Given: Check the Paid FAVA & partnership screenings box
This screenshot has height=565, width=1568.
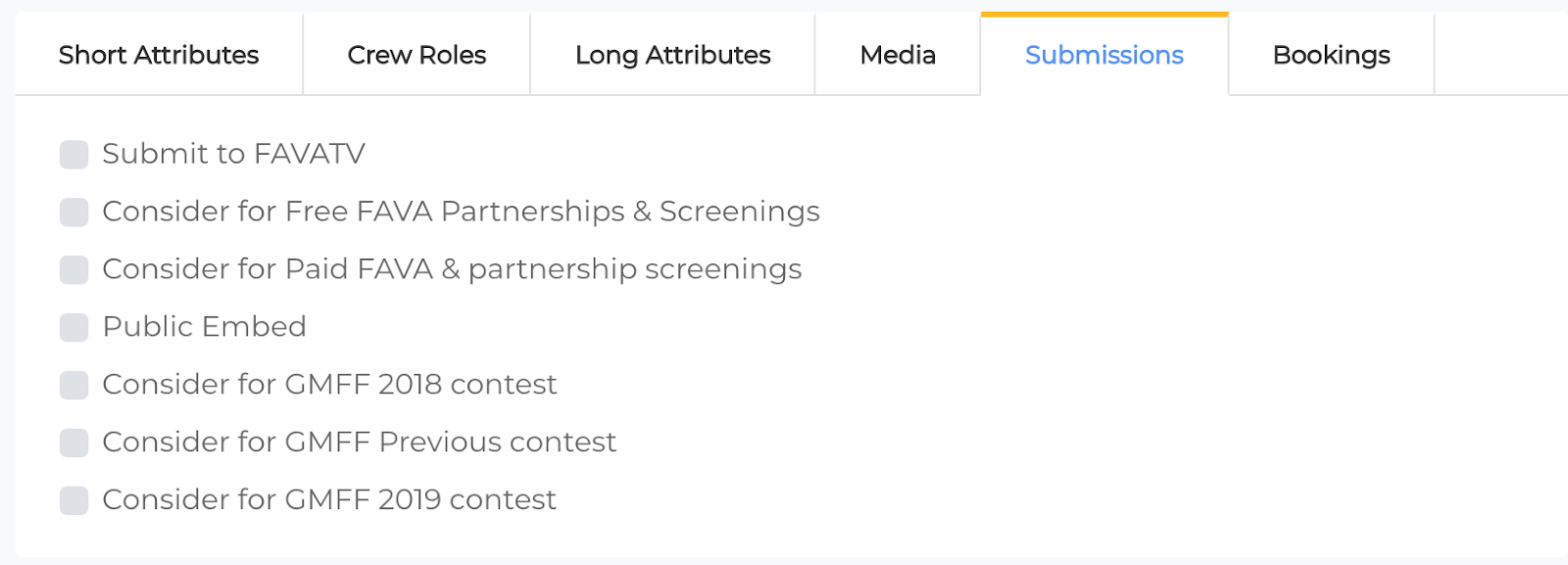Looking at the screenshot, I should pos(74,270).
